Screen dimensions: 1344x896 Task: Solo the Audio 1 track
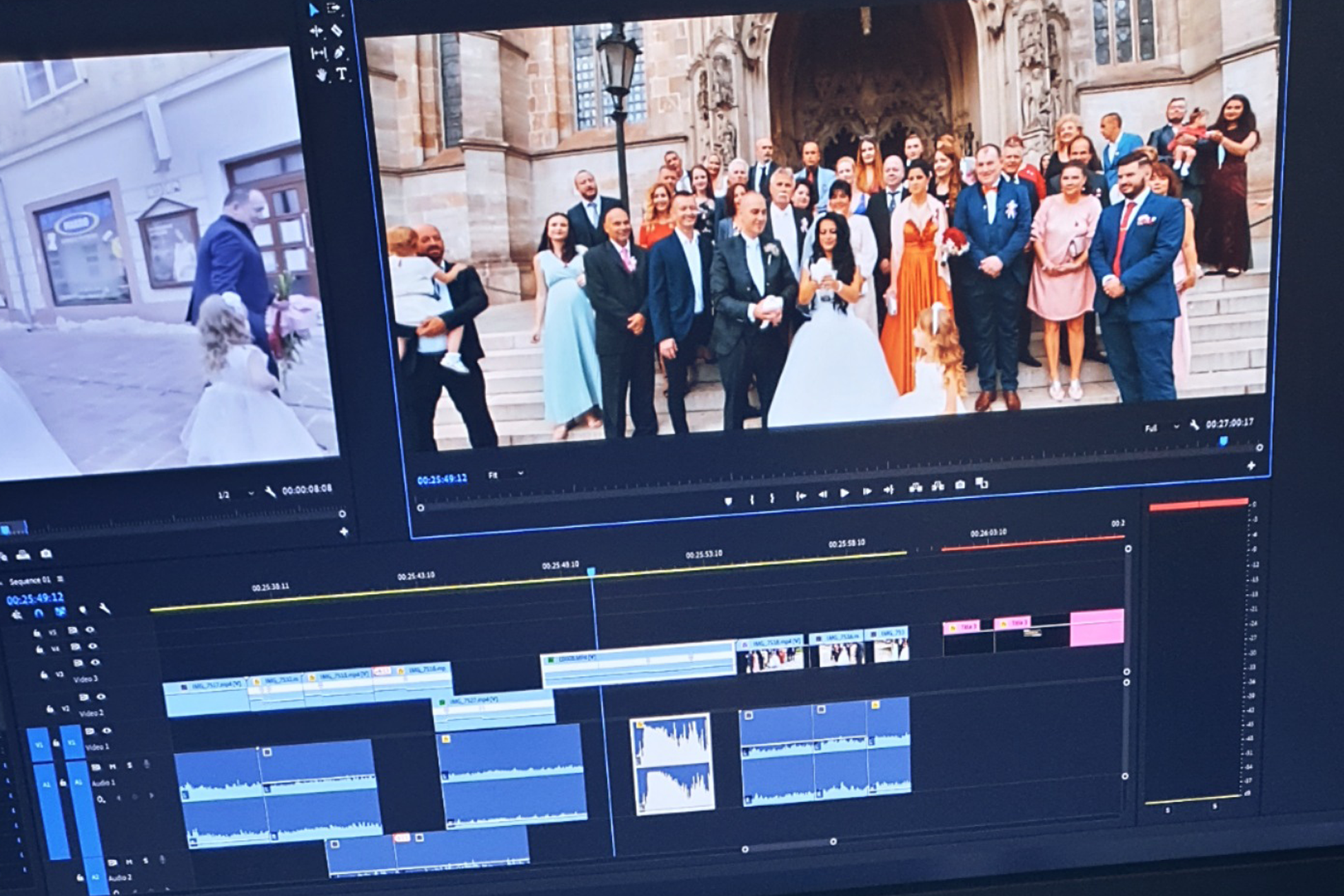[x=130, y=765]
